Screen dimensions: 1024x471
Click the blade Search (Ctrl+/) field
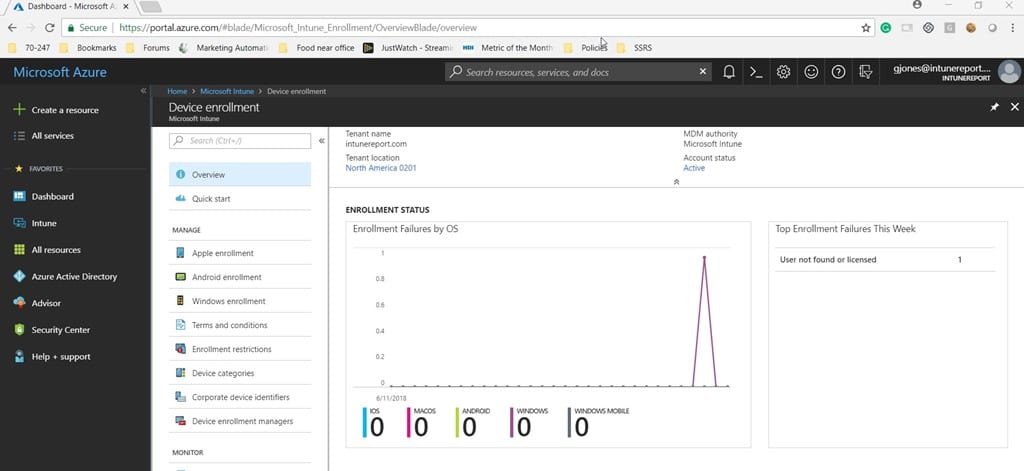point(240,140)
